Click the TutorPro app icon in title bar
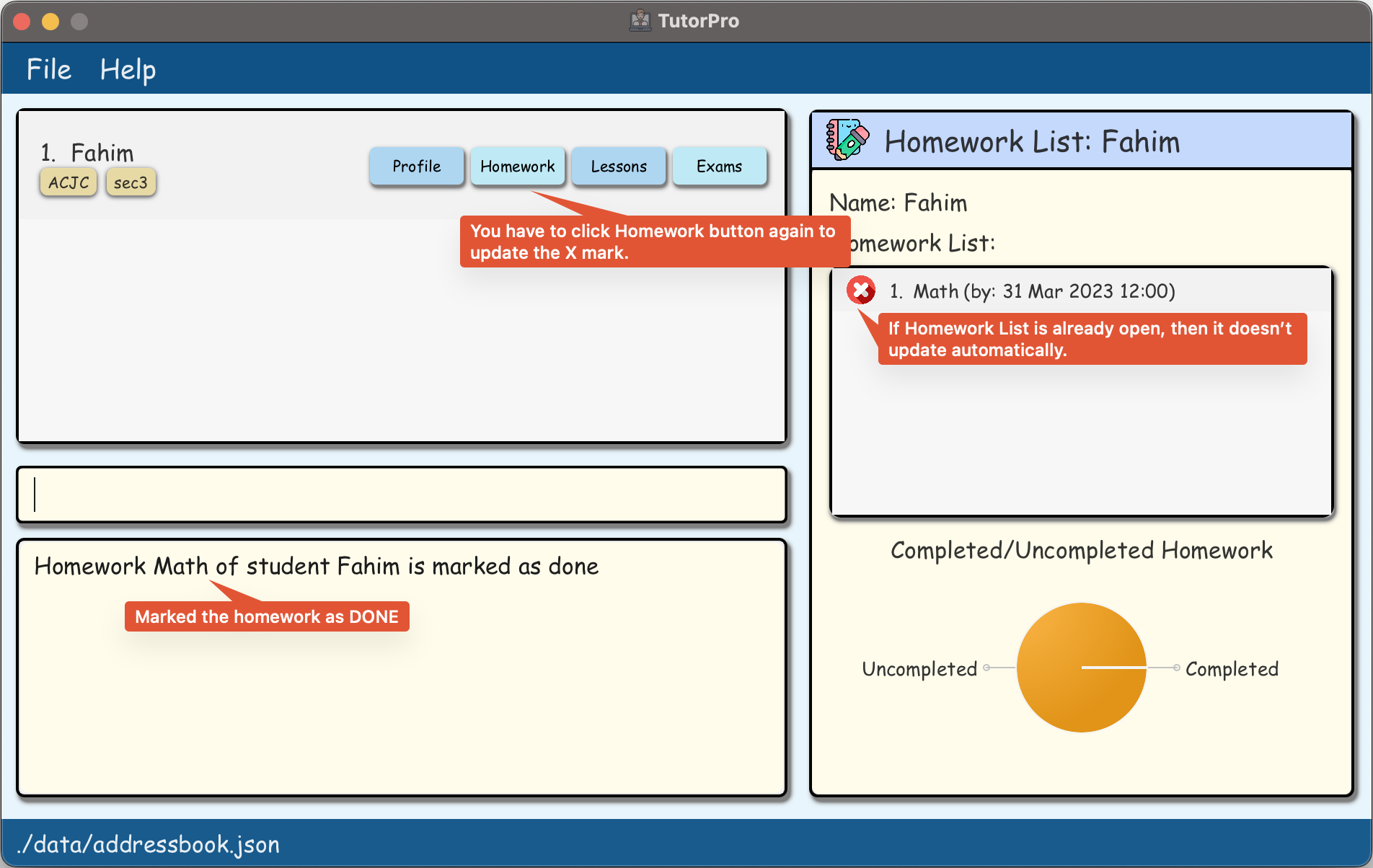Screen dimensions: 1373x868 (x=640, y=21)
